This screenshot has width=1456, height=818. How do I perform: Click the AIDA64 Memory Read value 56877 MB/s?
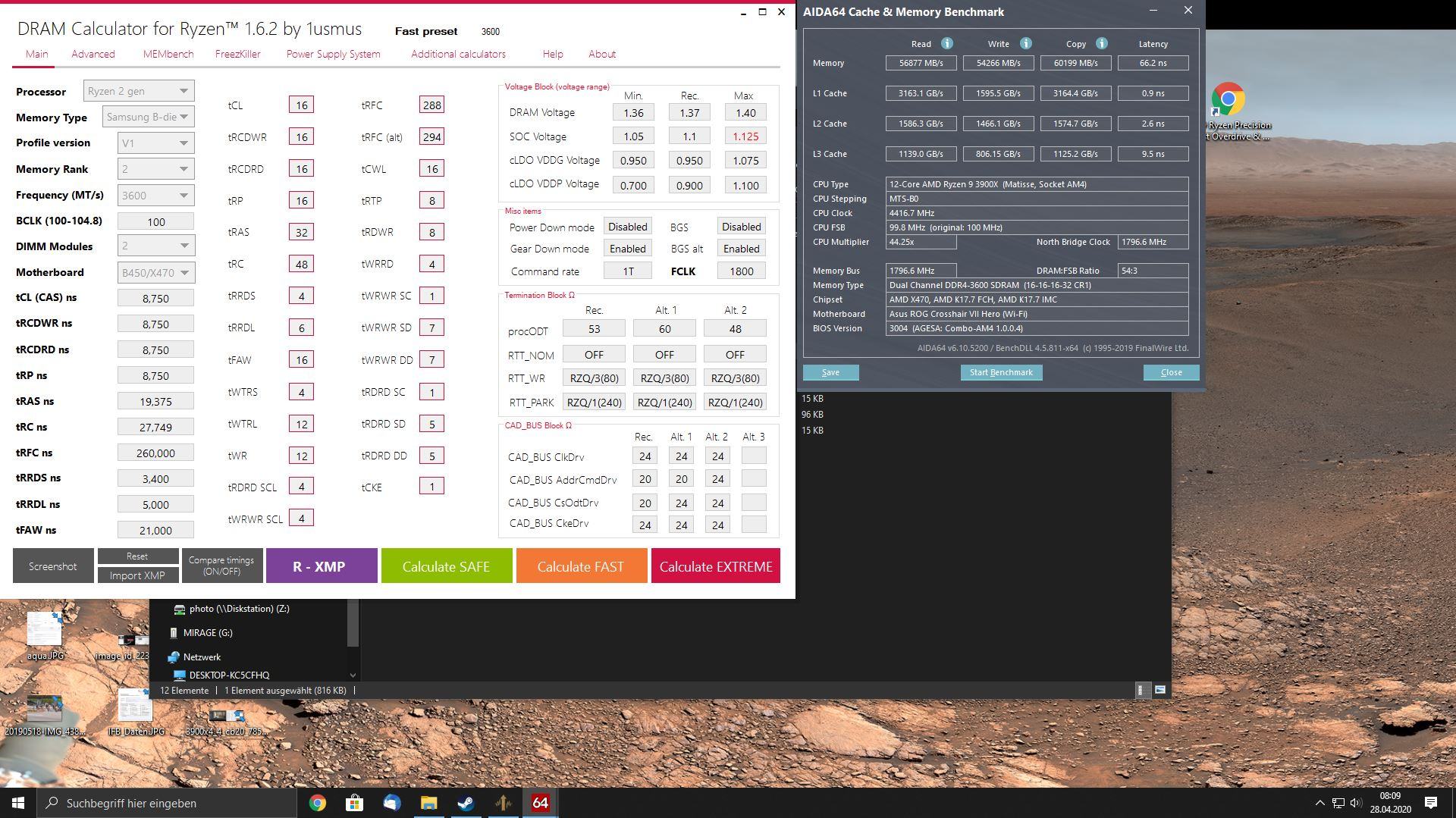tap(921, 63)
